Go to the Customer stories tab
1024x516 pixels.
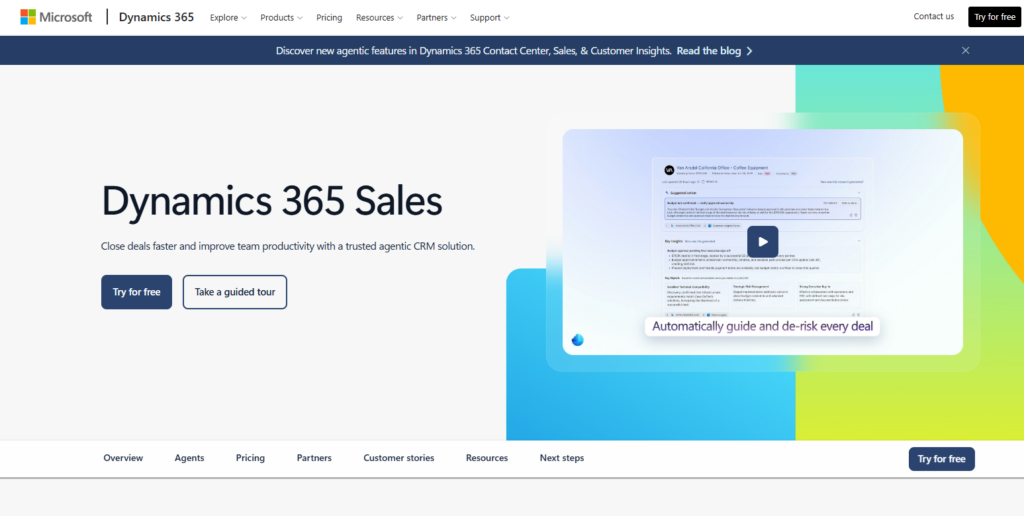point(398,459)
